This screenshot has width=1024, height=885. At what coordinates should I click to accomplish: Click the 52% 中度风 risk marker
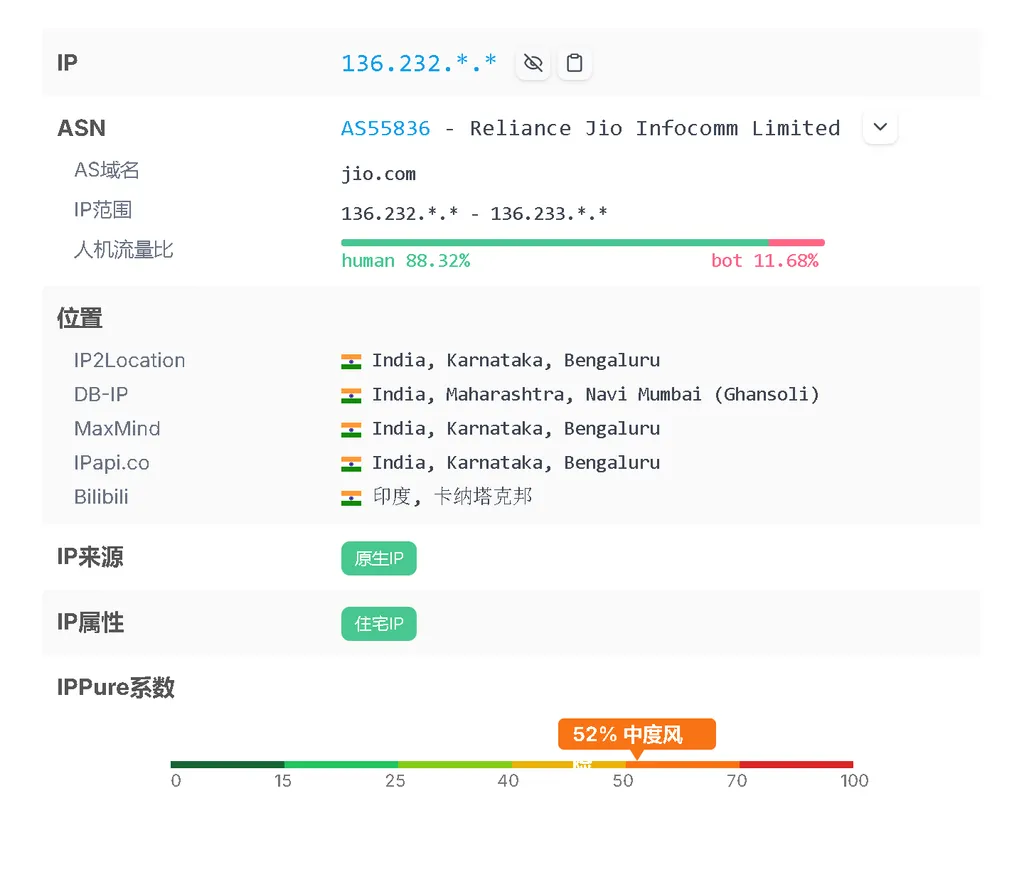click(x=636, y=733)
